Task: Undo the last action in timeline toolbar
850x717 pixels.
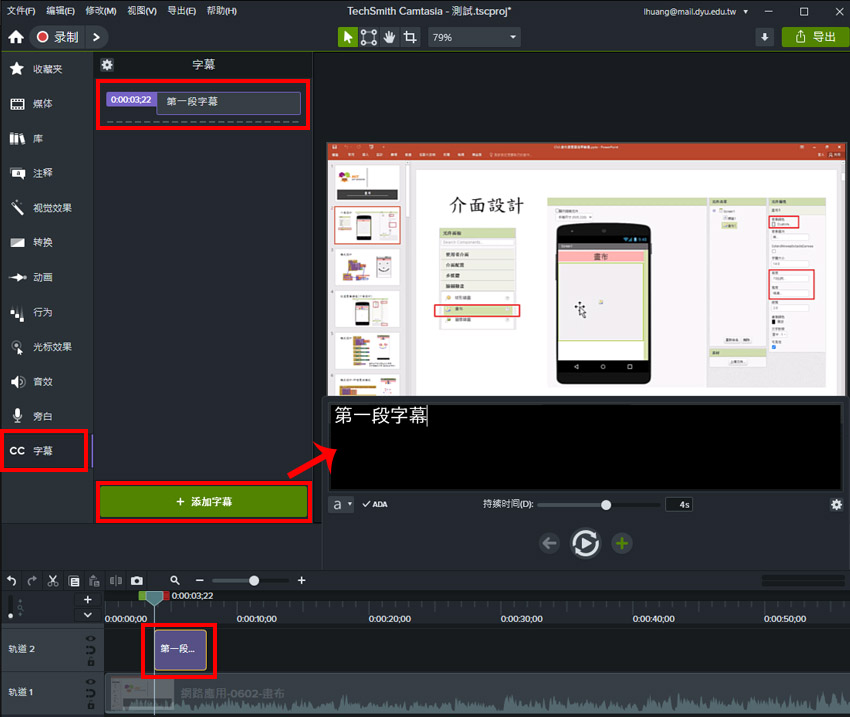Action: click(12, 581)
